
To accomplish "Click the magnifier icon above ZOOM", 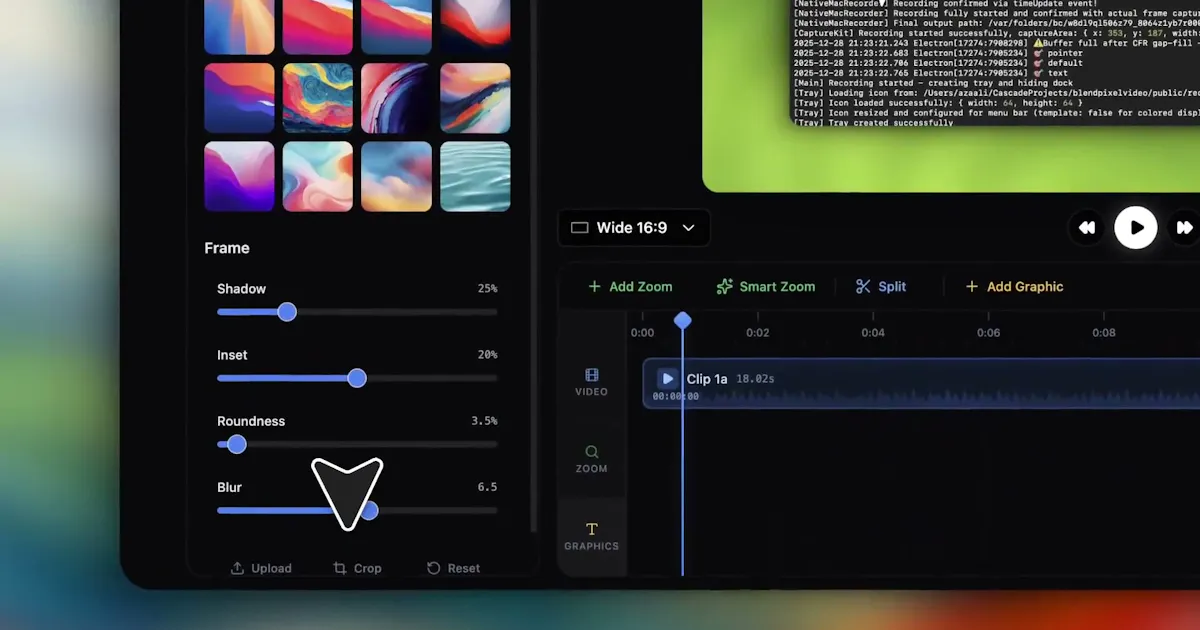I will [x=592, y=452].
